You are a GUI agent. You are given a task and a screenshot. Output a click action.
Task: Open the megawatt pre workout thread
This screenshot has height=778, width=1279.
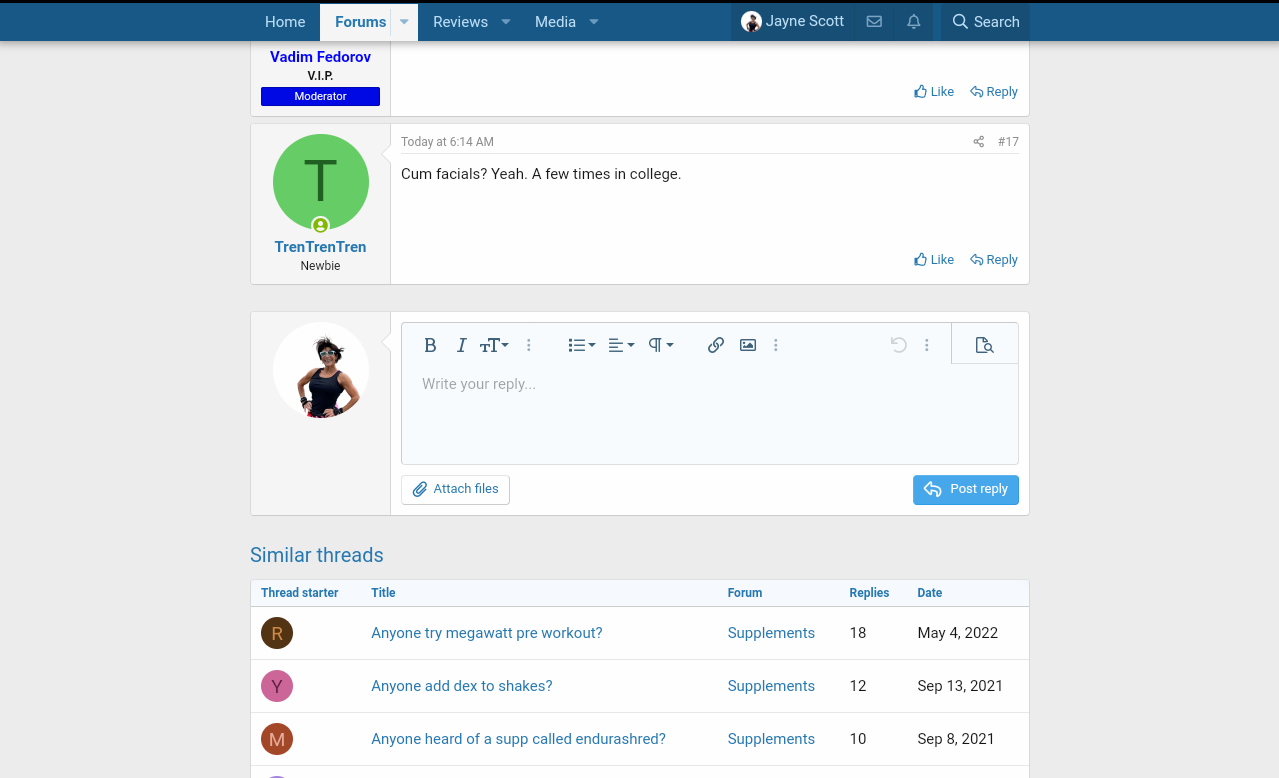coord(486,633)
